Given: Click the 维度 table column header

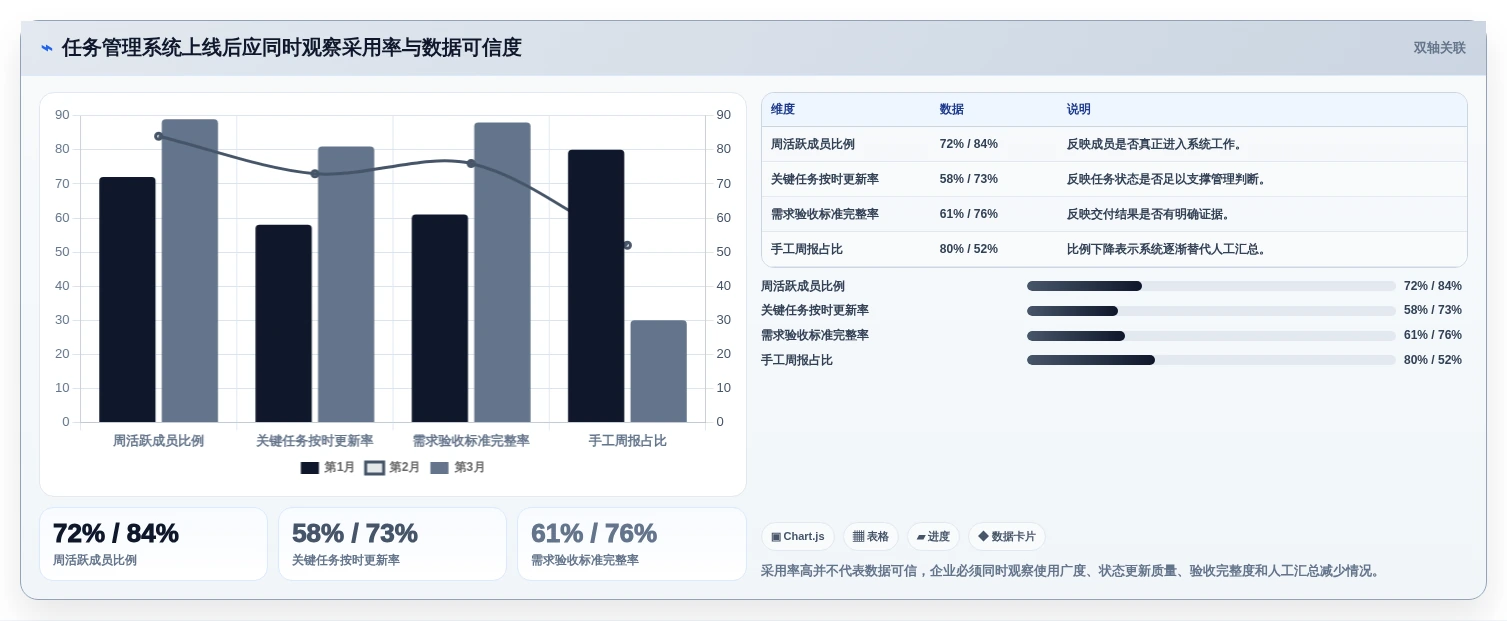Looking at the screenshot, I should pos(783,109).
